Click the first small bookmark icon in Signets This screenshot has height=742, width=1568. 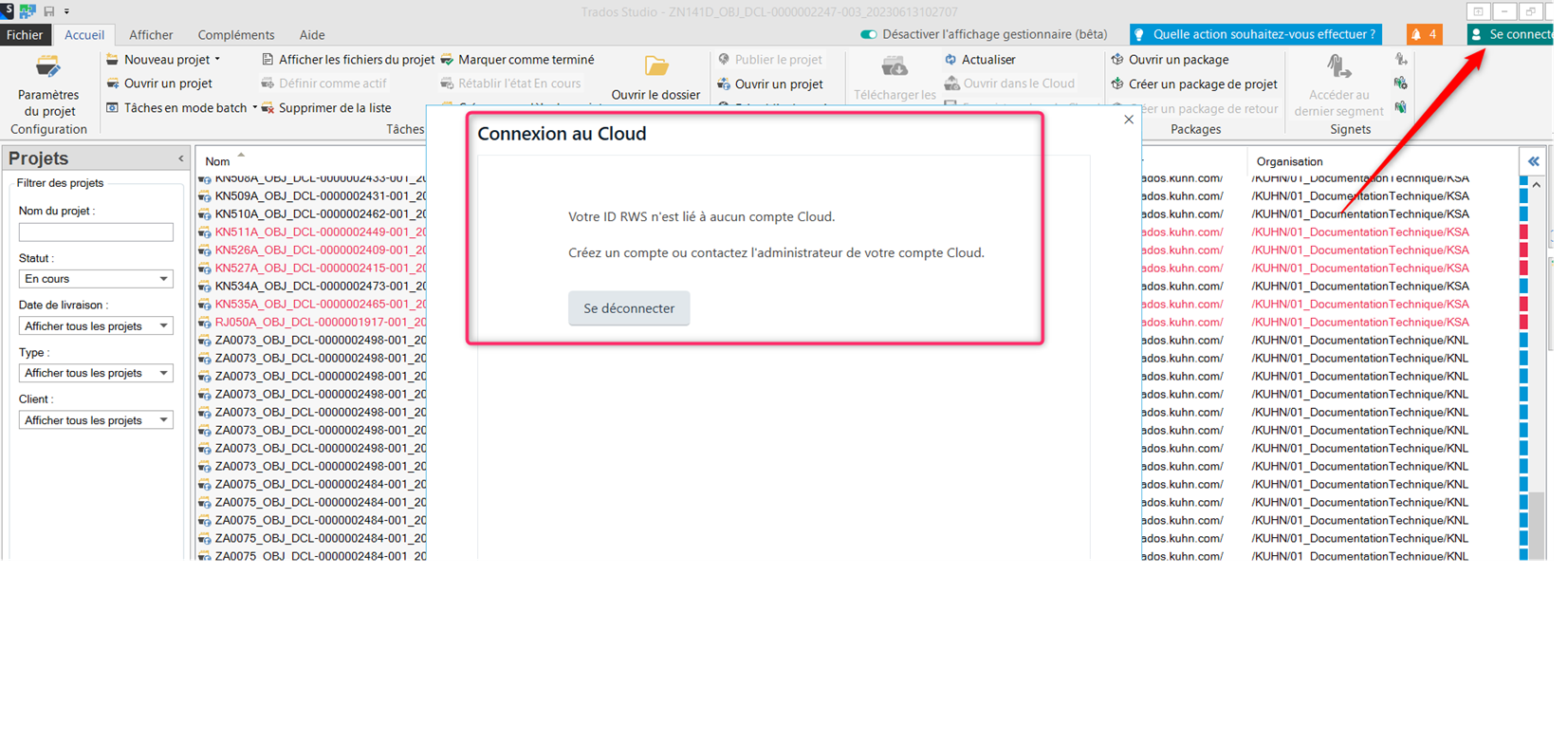(x=1401, y=60)
